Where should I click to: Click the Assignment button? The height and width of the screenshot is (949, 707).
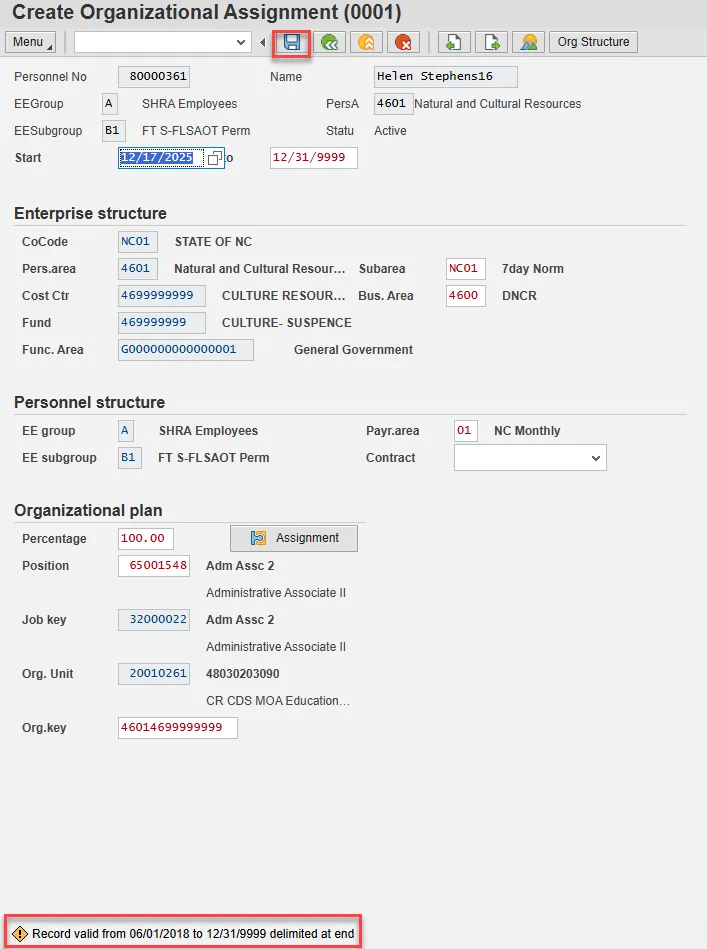click(294, 538)
